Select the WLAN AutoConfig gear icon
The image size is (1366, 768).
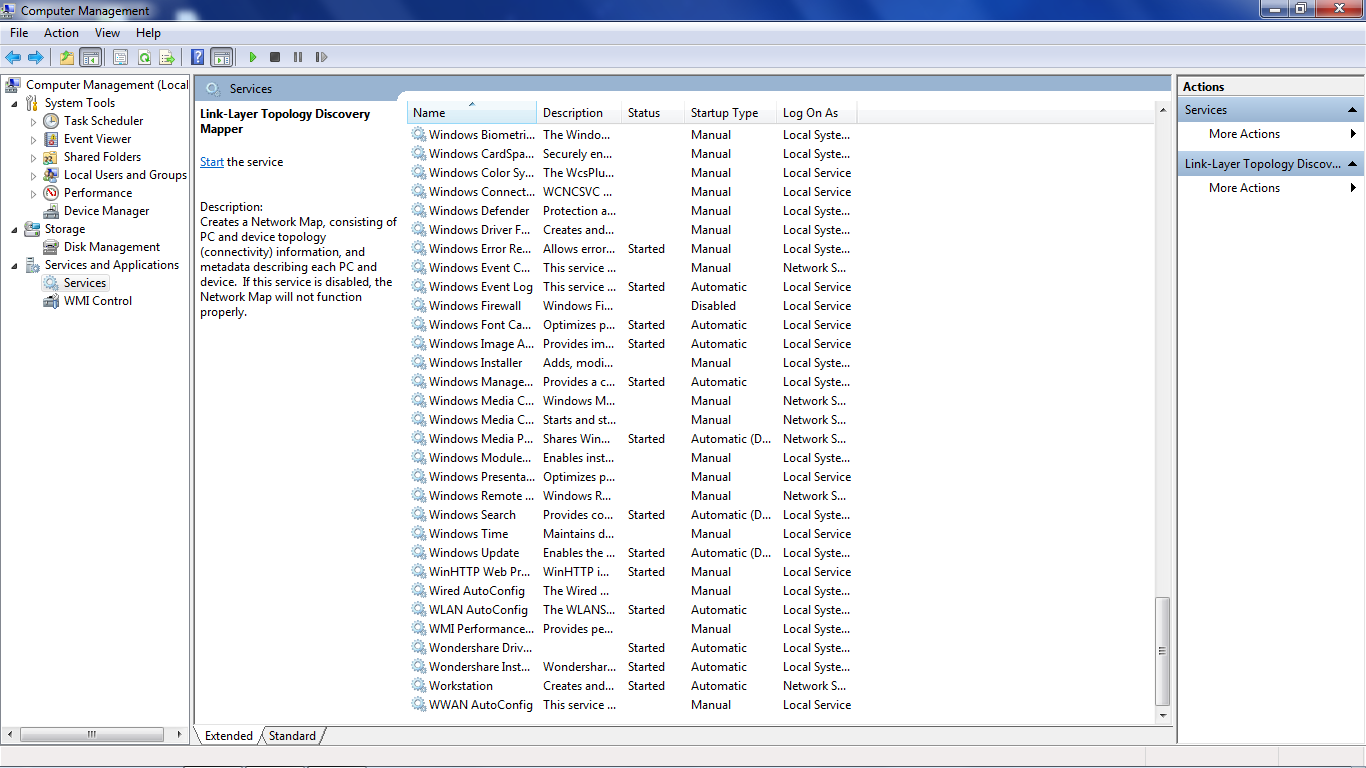coord(419,610)
